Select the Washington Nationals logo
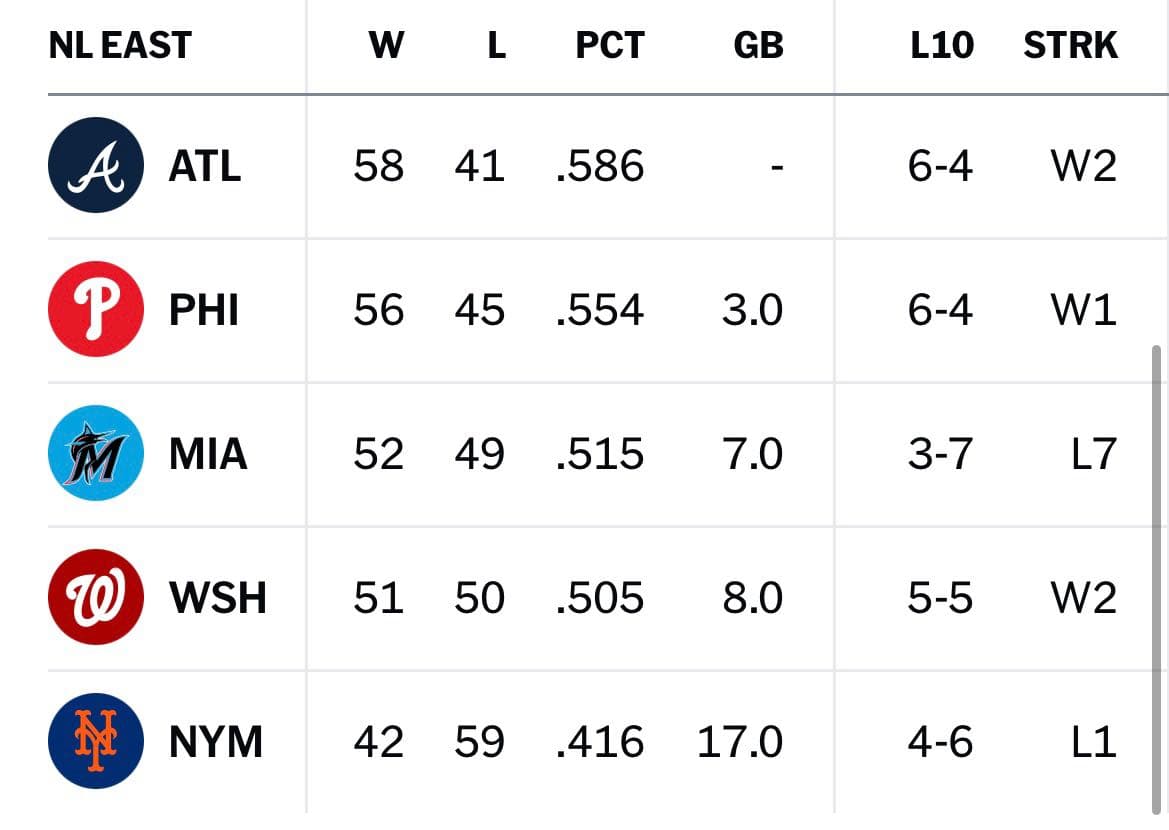Viewport: 1169px width, 830px height. pos(96,597)
